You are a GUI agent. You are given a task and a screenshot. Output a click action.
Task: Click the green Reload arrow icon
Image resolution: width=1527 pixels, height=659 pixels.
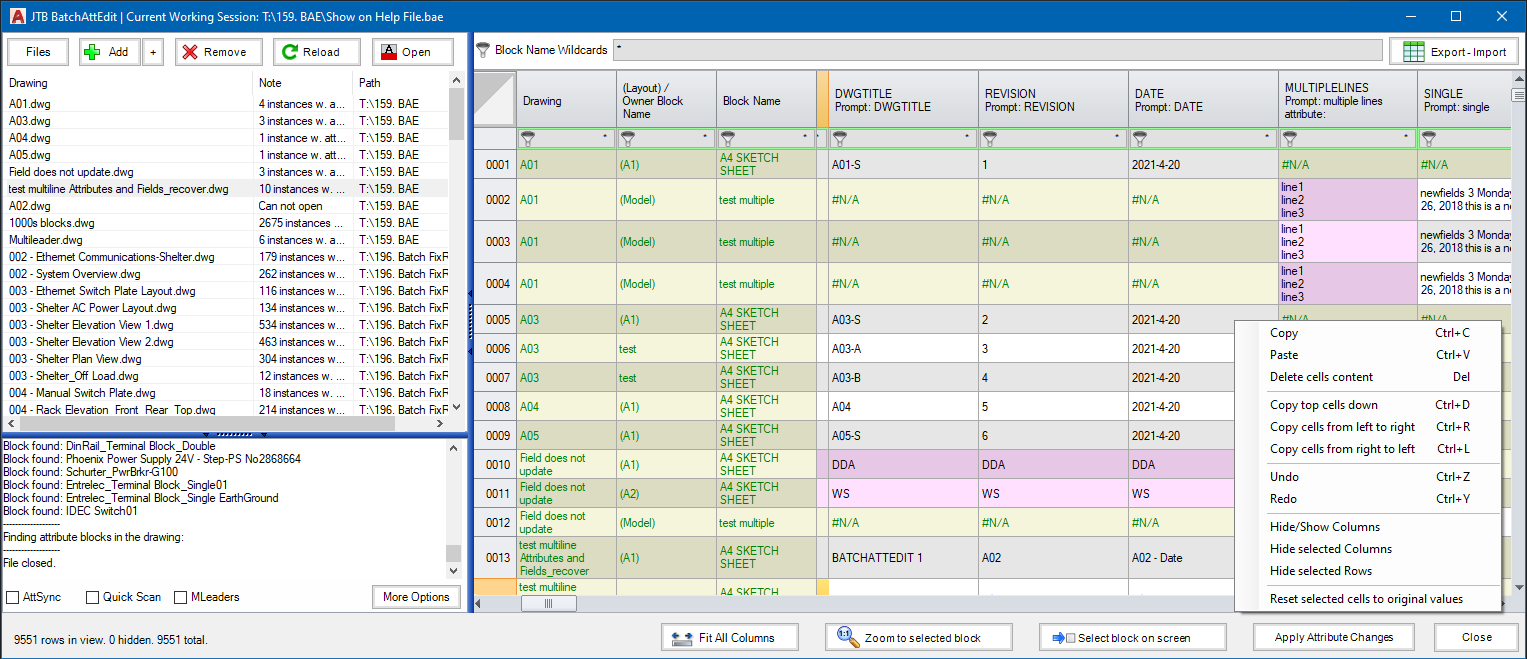click(289, 52)
